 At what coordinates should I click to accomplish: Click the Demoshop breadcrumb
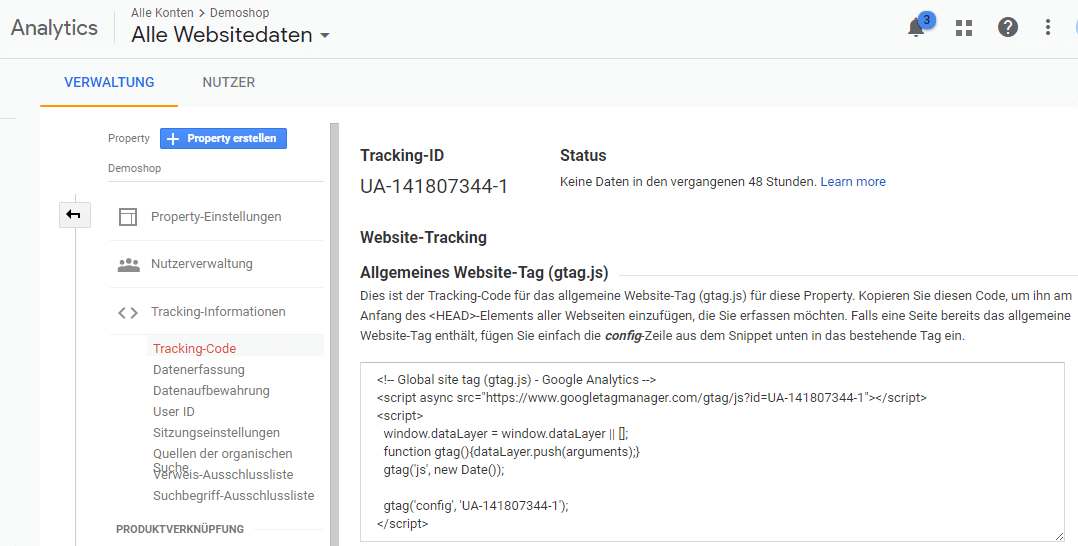click(239, 12)
